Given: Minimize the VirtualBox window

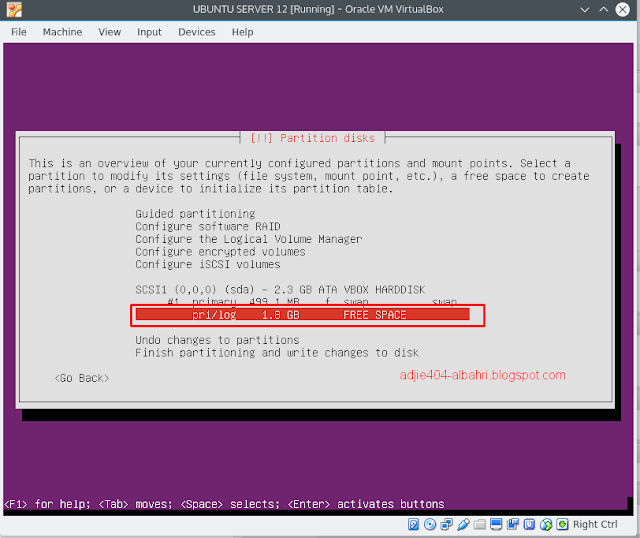Looking at the screenshot, I should click(x=584, y=9).
